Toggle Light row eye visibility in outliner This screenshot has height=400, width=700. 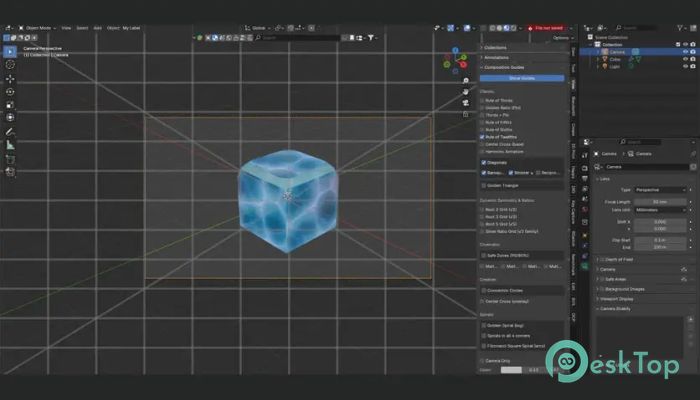pyautogui.click(x=685, y=66)
